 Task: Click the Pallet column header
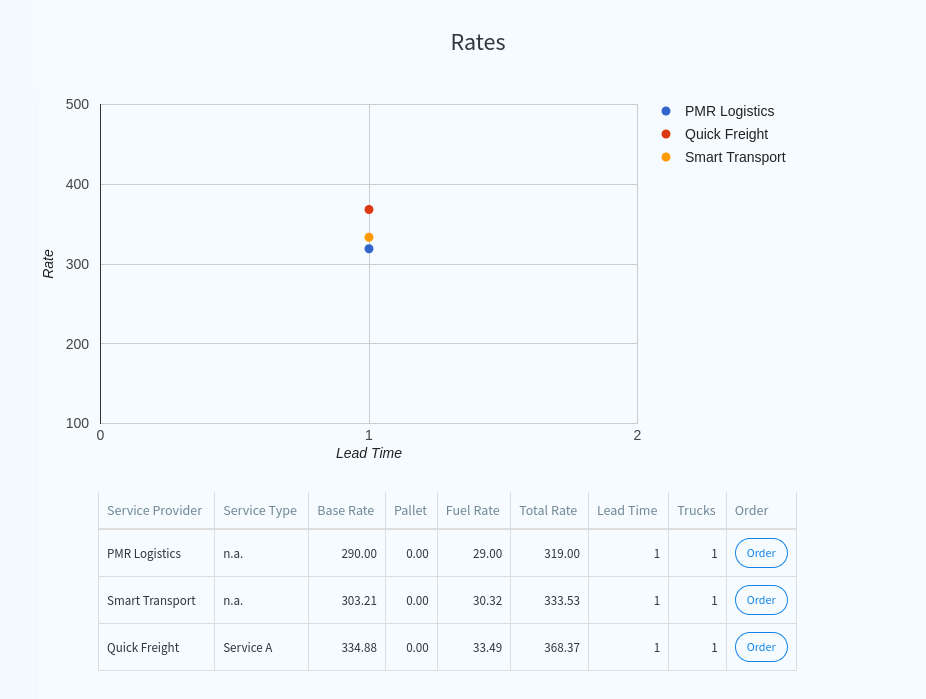pyautogui.click(x=410, y=510)
